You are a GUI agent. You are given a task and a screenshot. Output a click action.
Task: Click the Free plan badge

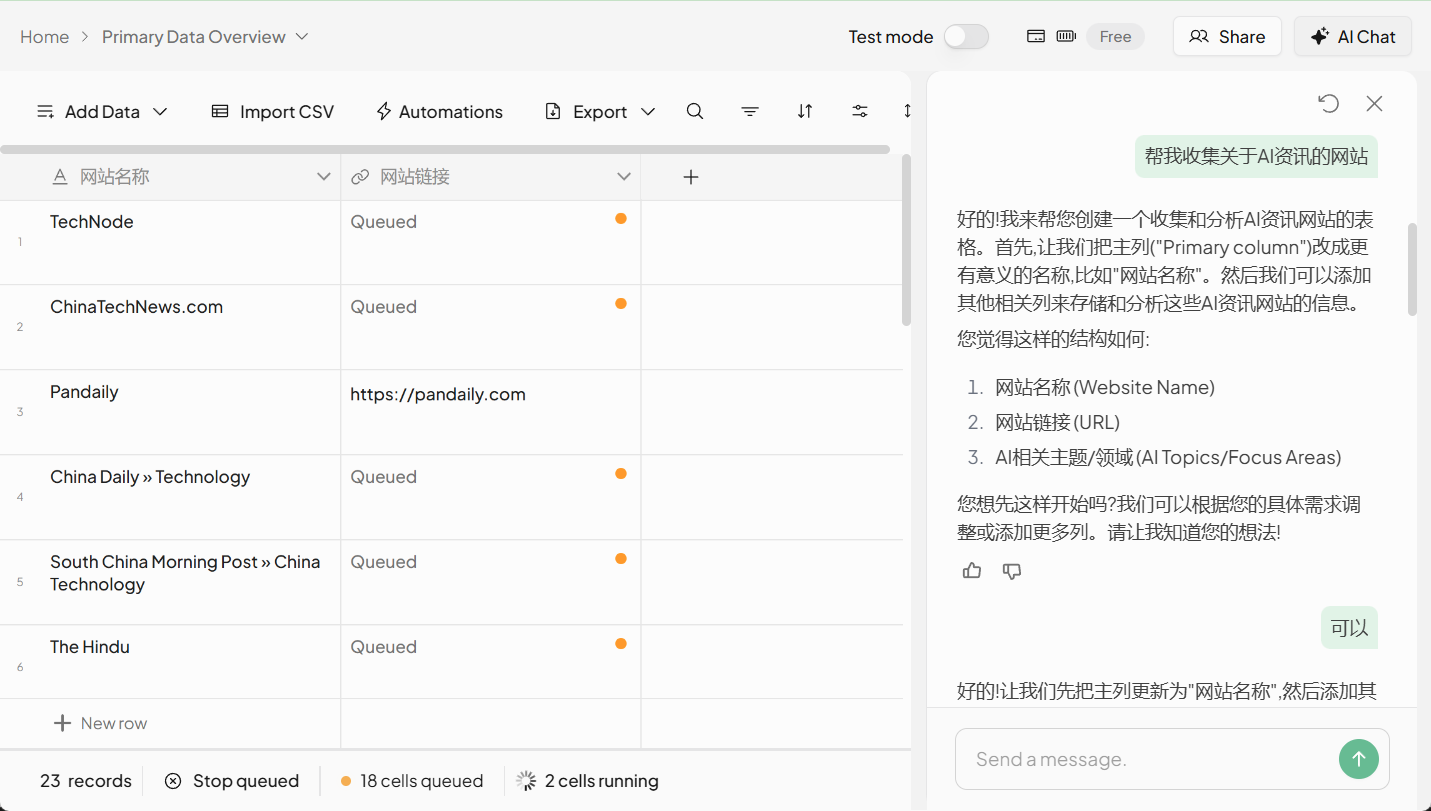click(x=1115, y=36)
